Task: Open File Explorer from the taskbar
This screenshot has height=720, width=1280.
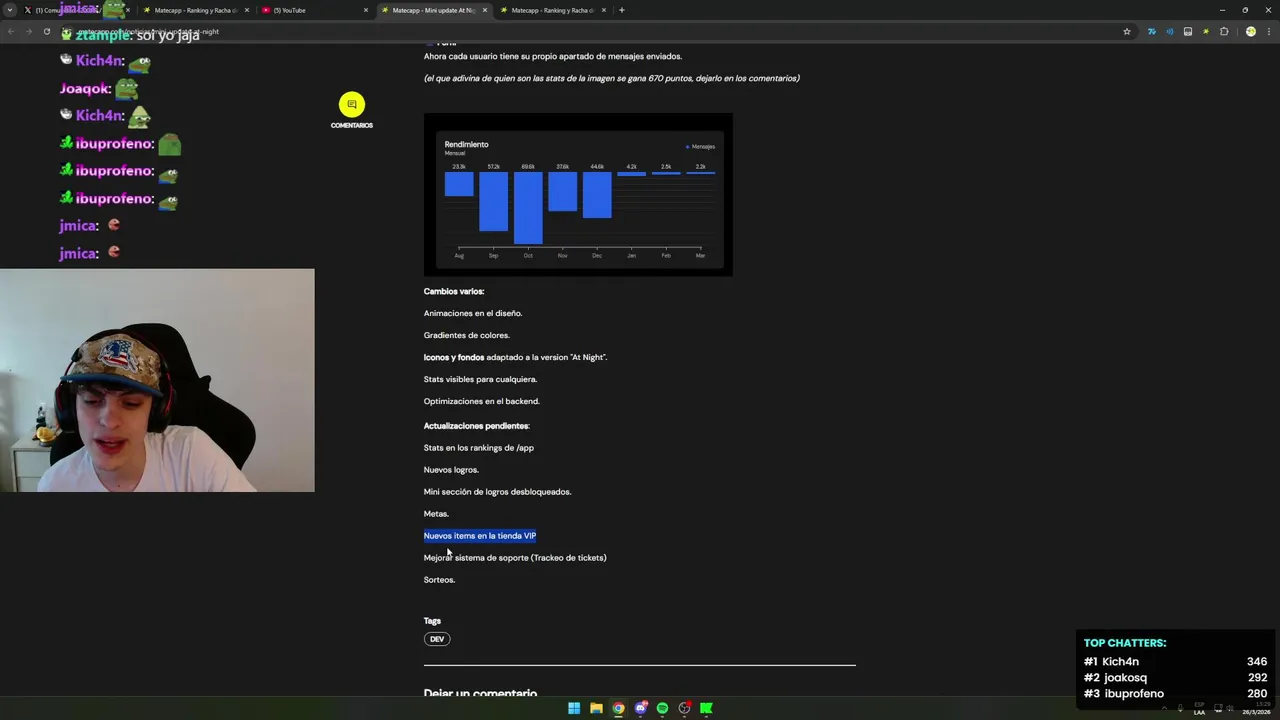Action: pos(596,708)
